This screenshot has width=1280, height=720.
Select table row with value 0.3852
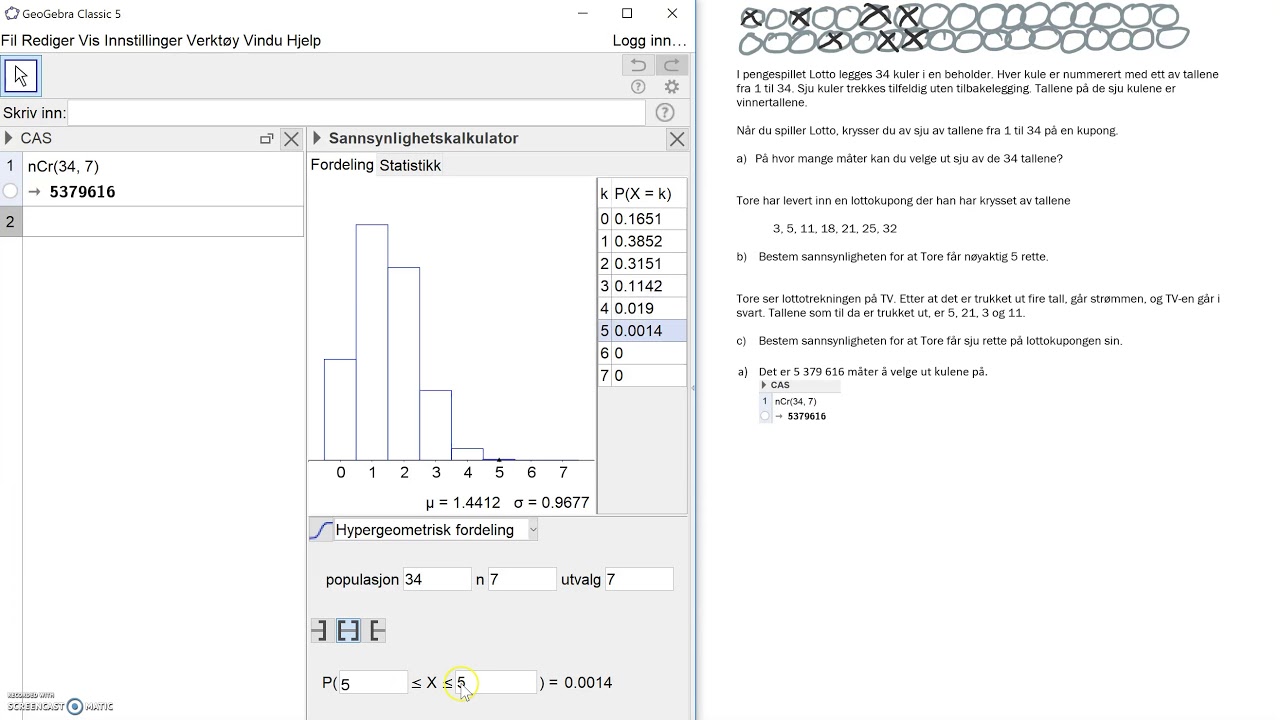coord(643,241)
